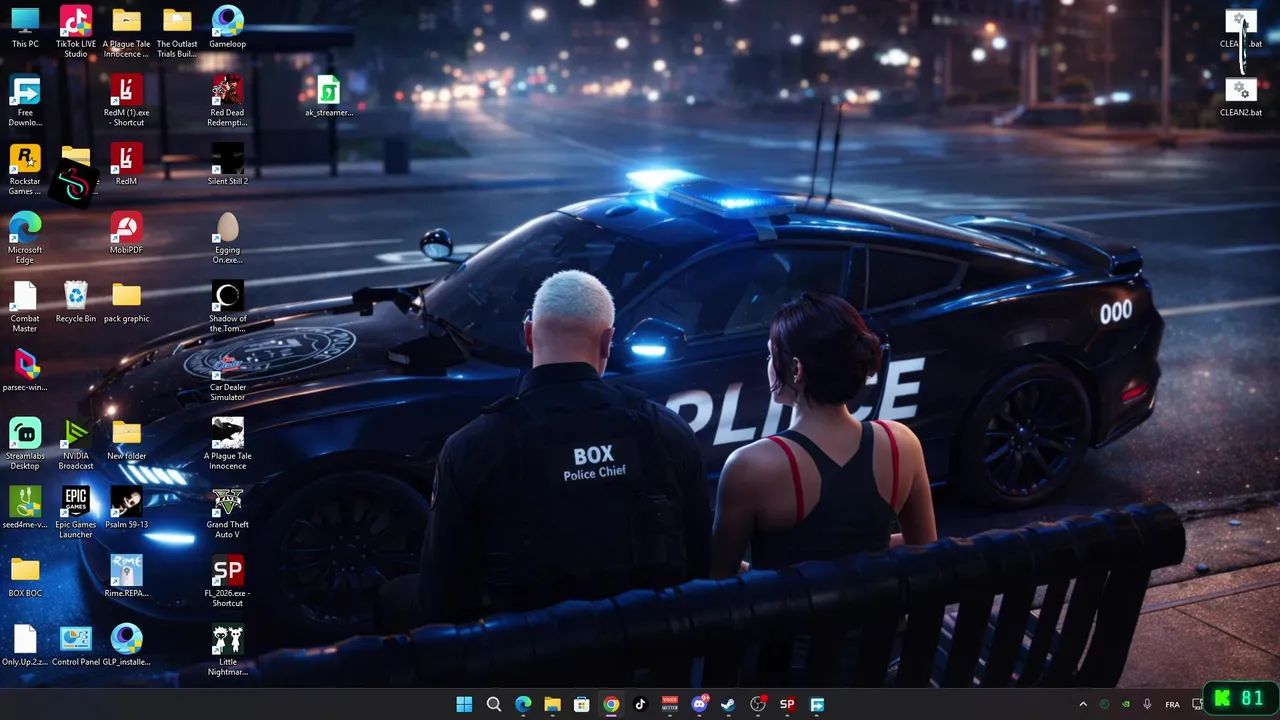Open This PC desktop icon
The image size is (1280, 720).
pyautogui.click(x=25, y=27)
